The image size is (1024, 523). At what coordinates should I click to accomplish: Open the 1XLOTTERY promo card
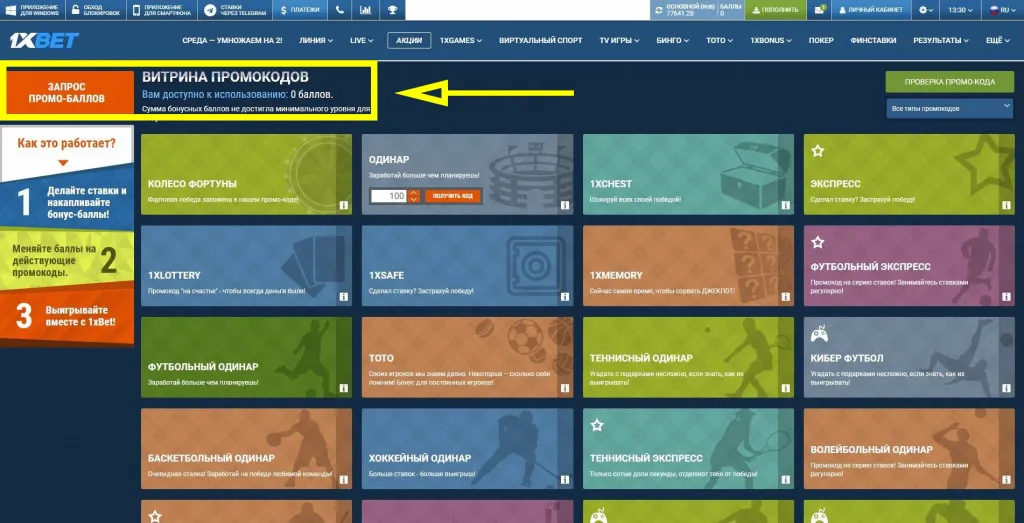click(246, 266)
